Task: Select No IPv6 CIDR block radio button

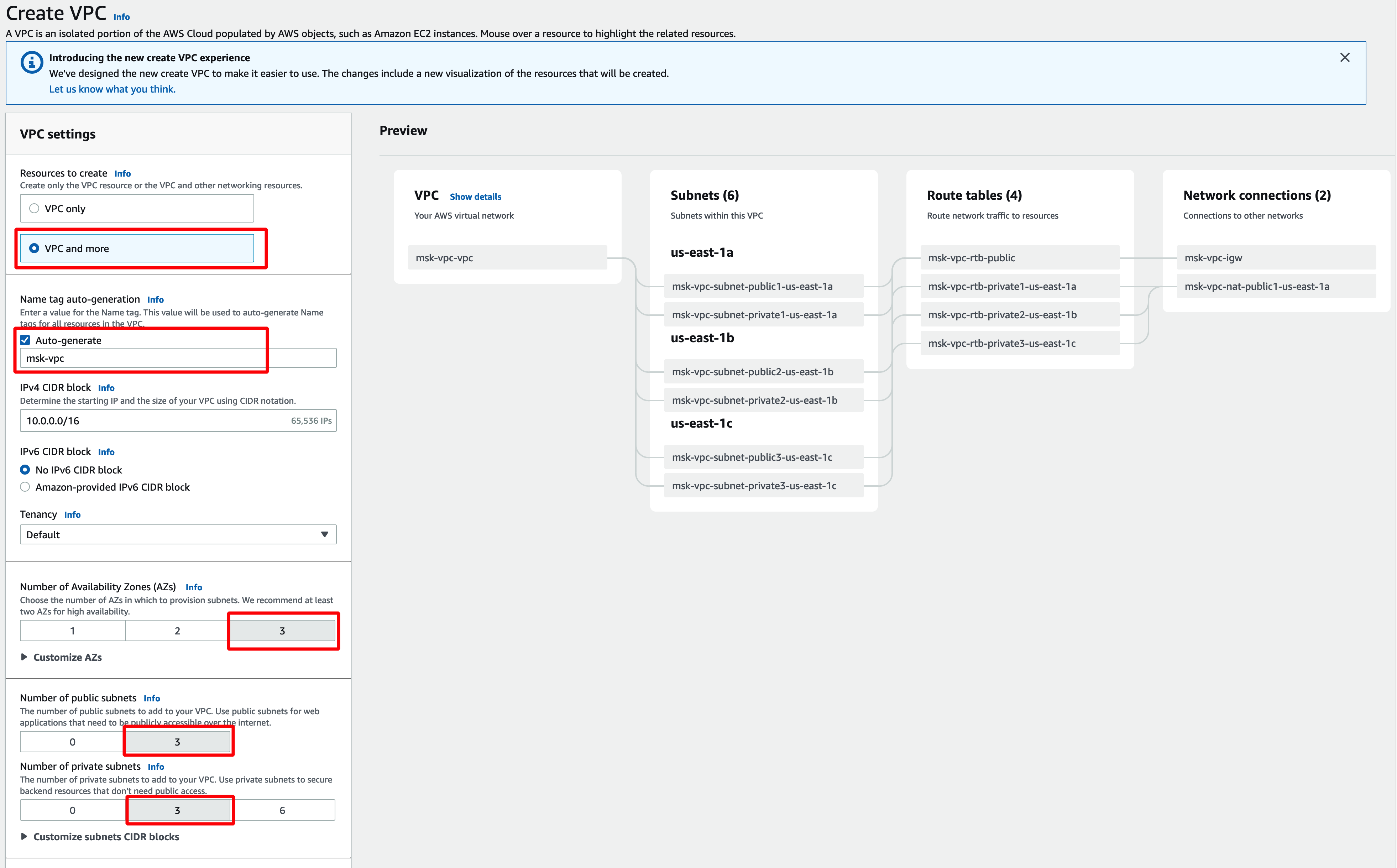Action: [25, 470]
